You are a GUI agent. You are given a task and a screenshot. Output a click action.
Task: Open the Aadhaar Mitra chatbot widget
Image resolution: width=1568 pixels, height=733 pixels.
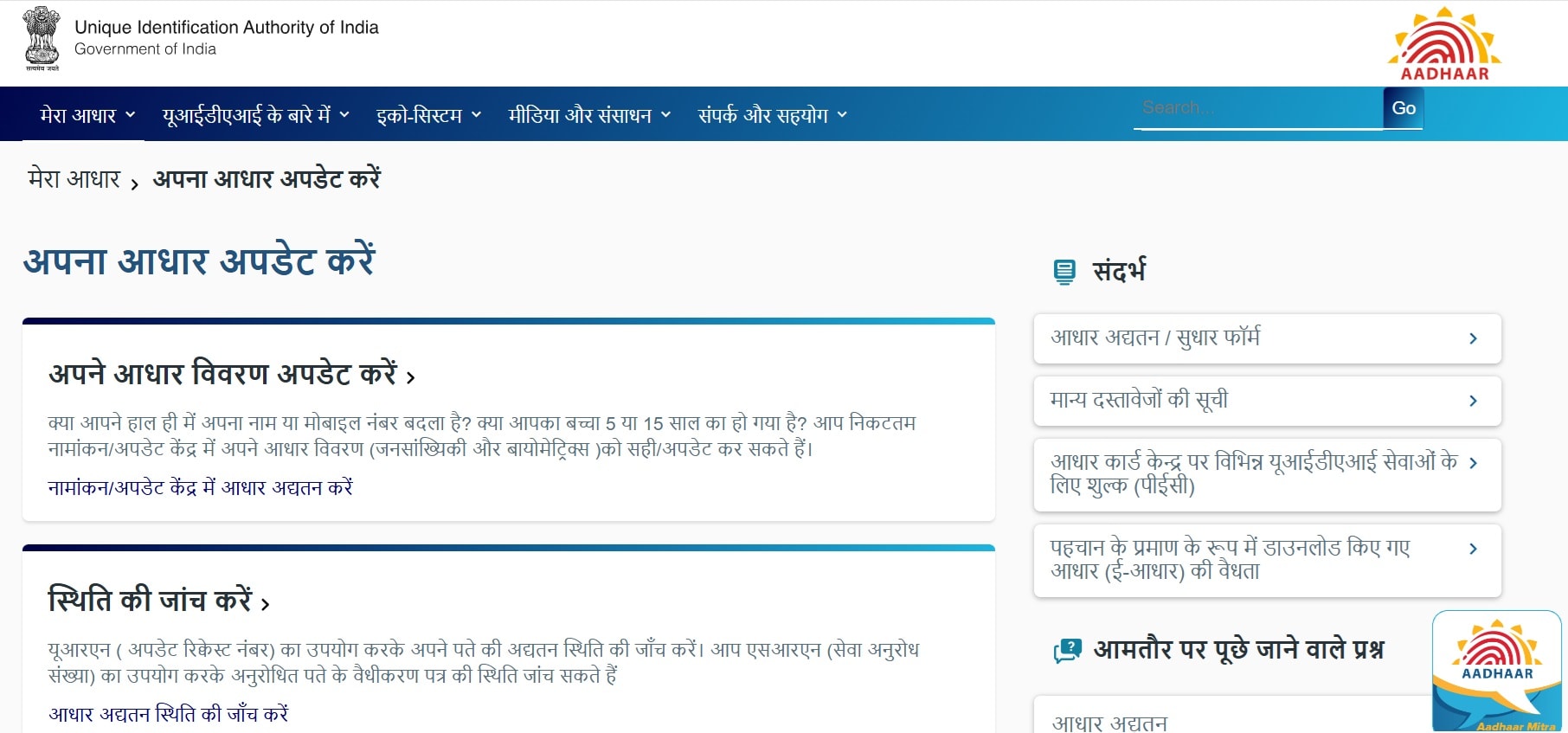[1497, 672]
